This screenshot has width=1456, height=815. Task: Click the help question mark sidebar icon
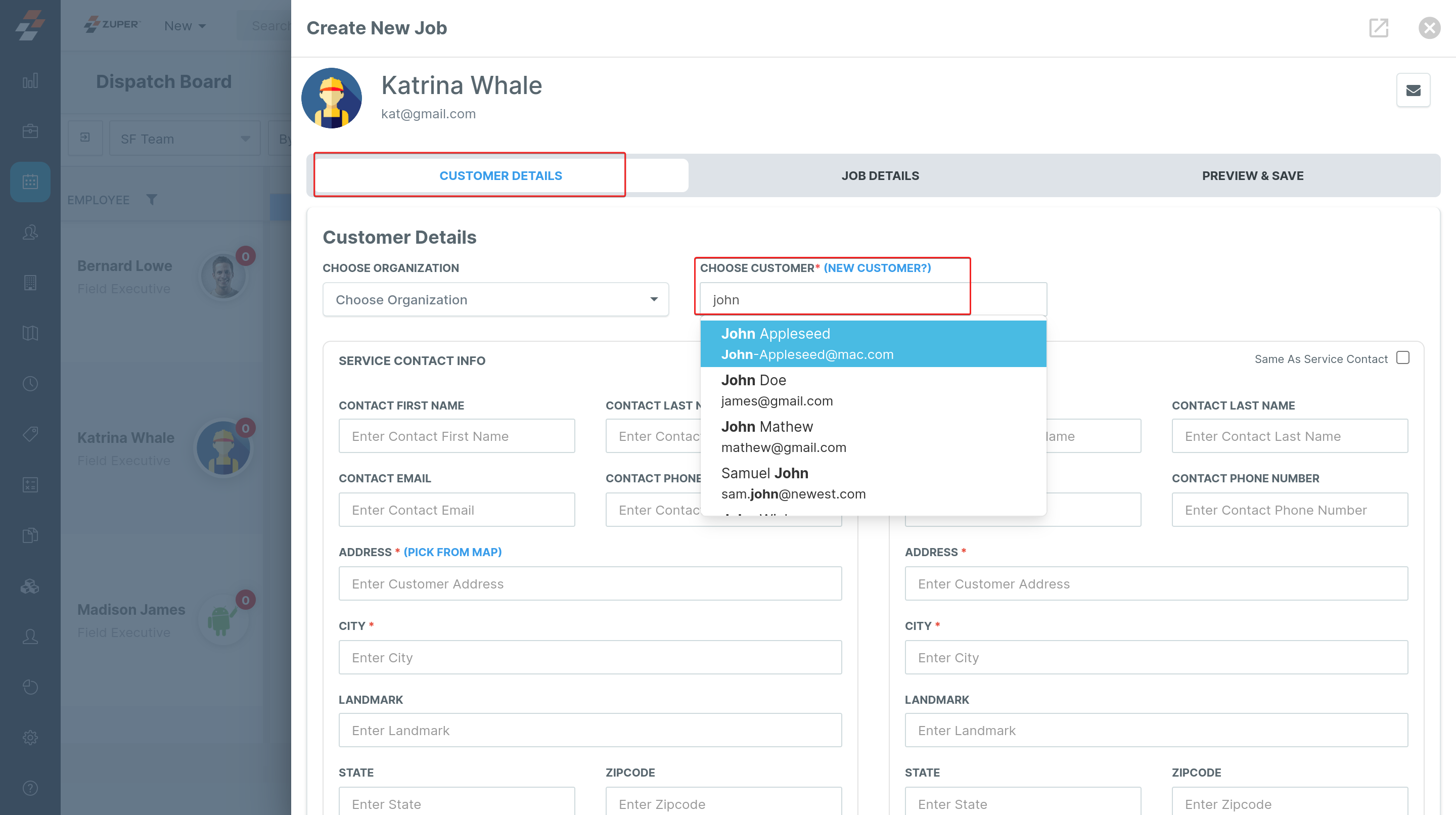[30, 787]
